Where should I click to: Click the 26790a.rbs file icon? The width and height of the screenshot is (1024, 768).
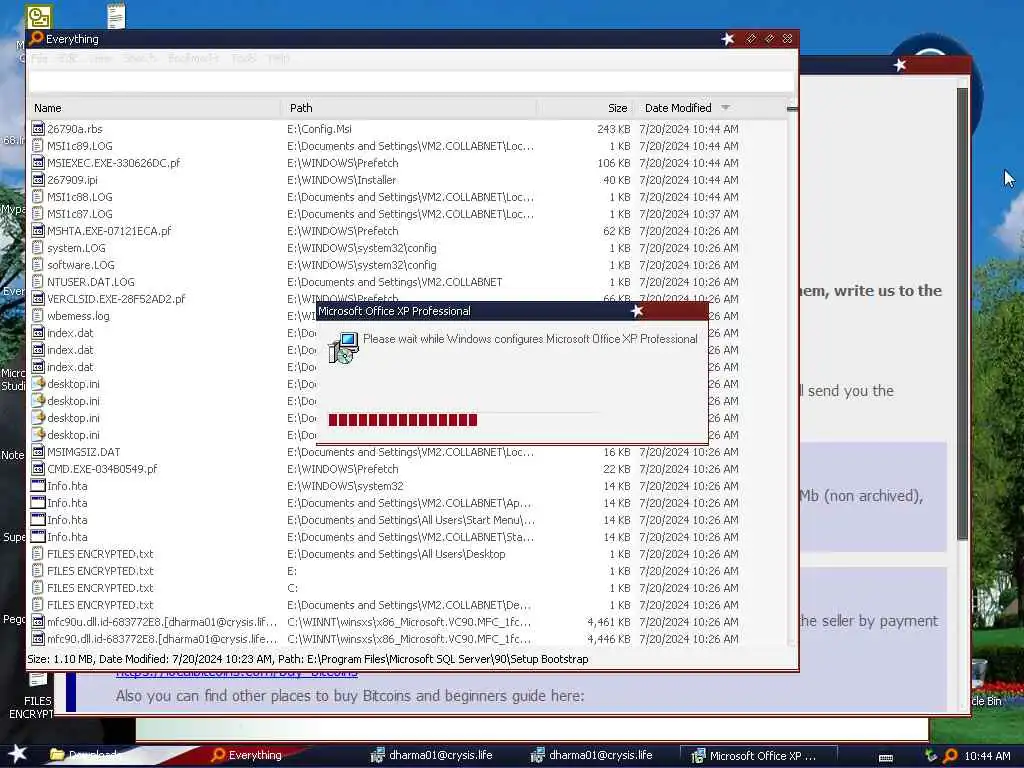coord(38,129)
